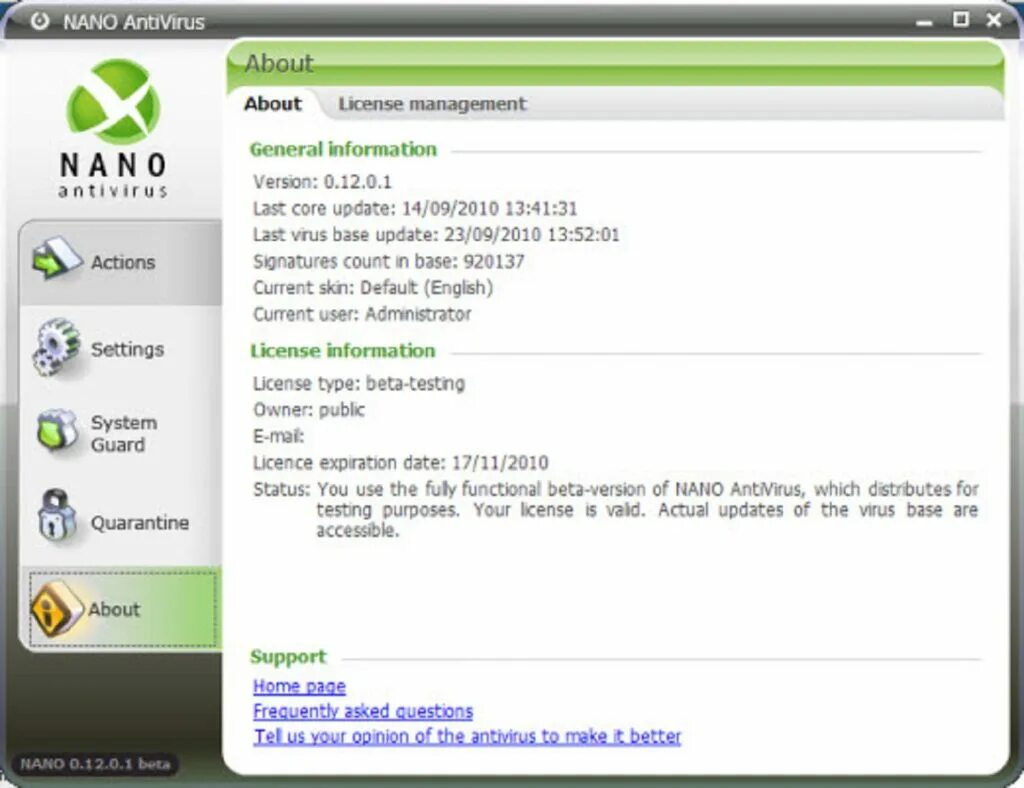Screen dimensions: 1024x788
Task: Open the Settings sidebar section
Action: coord(121,349)
